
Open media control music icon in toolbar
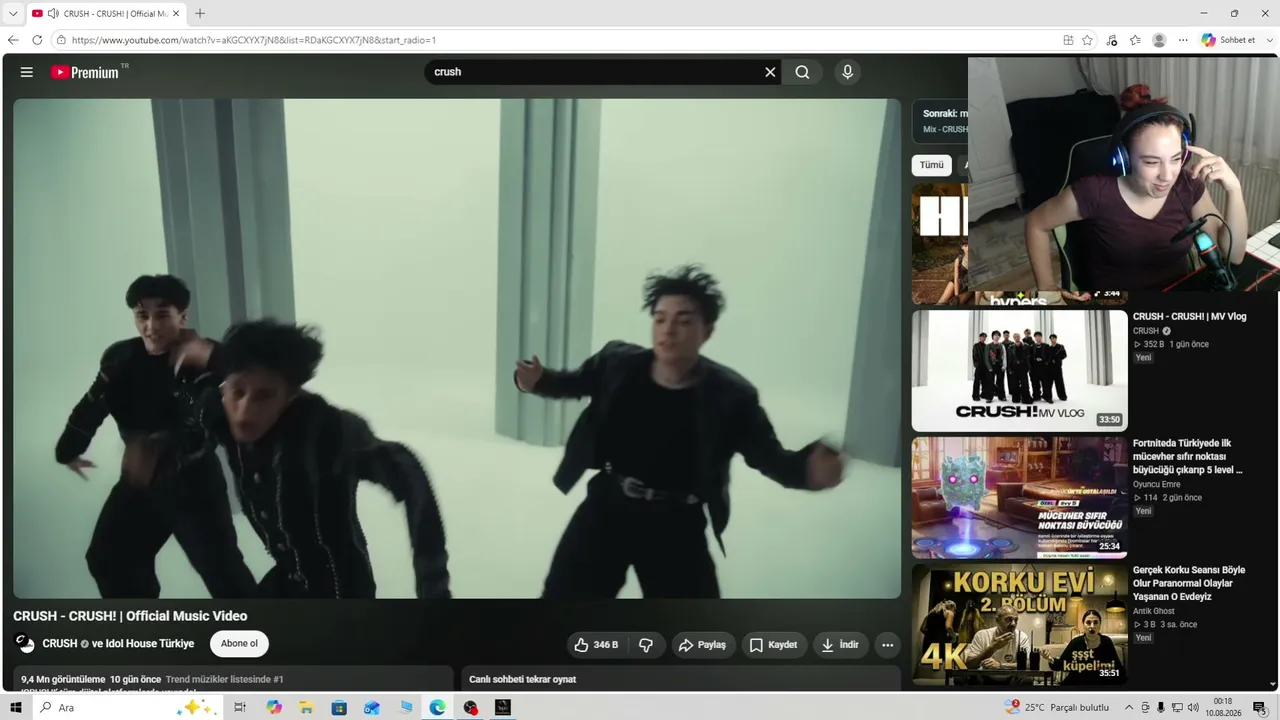1112,40
